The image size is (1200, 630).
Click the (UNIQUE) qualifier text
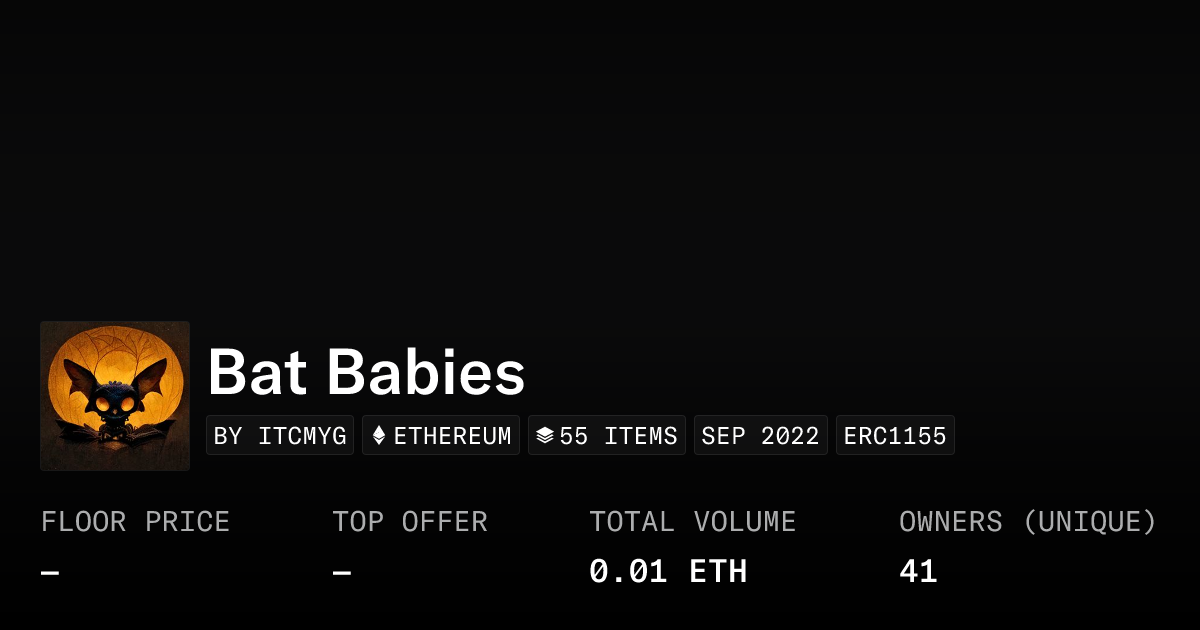(1089, 522)
